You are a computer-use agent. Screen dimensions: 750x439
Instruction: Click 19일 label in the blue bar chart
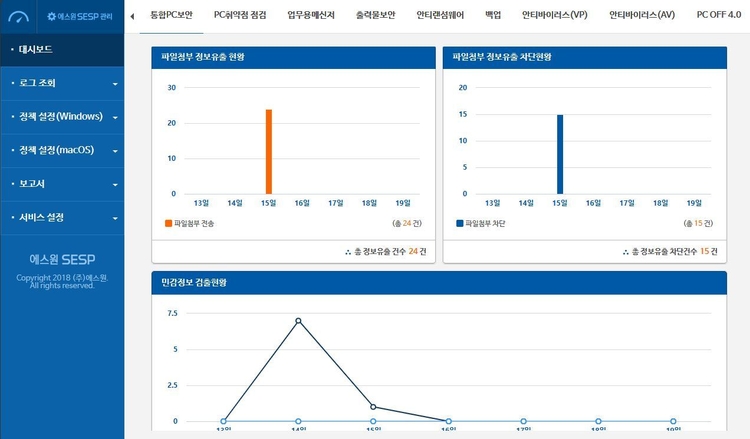coord(694,203)
